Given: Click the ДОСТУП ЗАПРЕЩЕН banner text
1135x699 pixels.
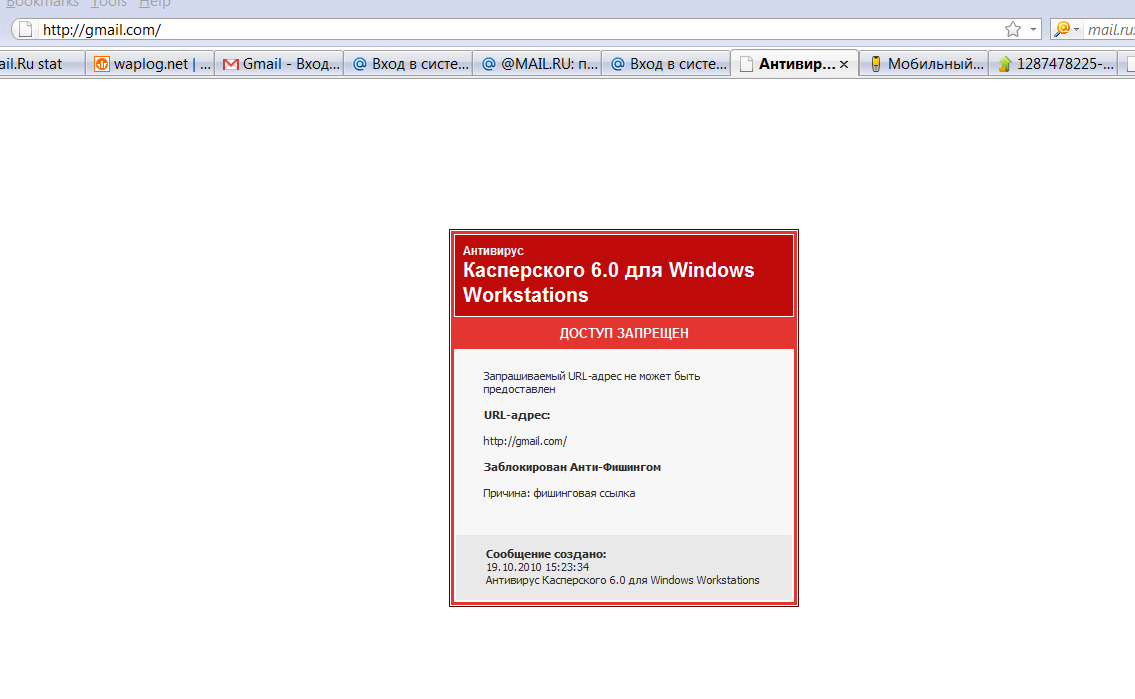Looking at the screenshot, I should tap(624, 333).
